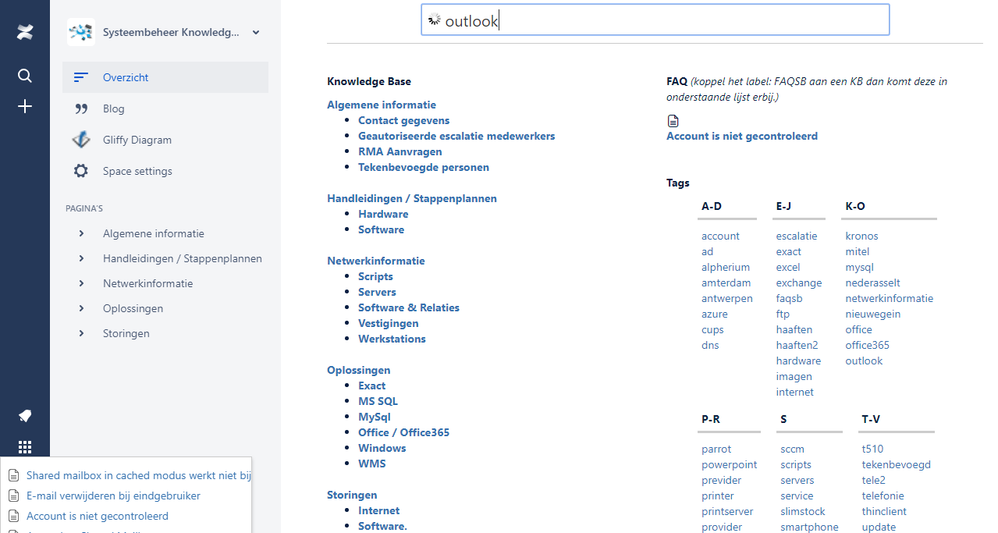Open Software link under Handleidingen
The width and height of the screenshot is (998, 533).
[381, 230]
